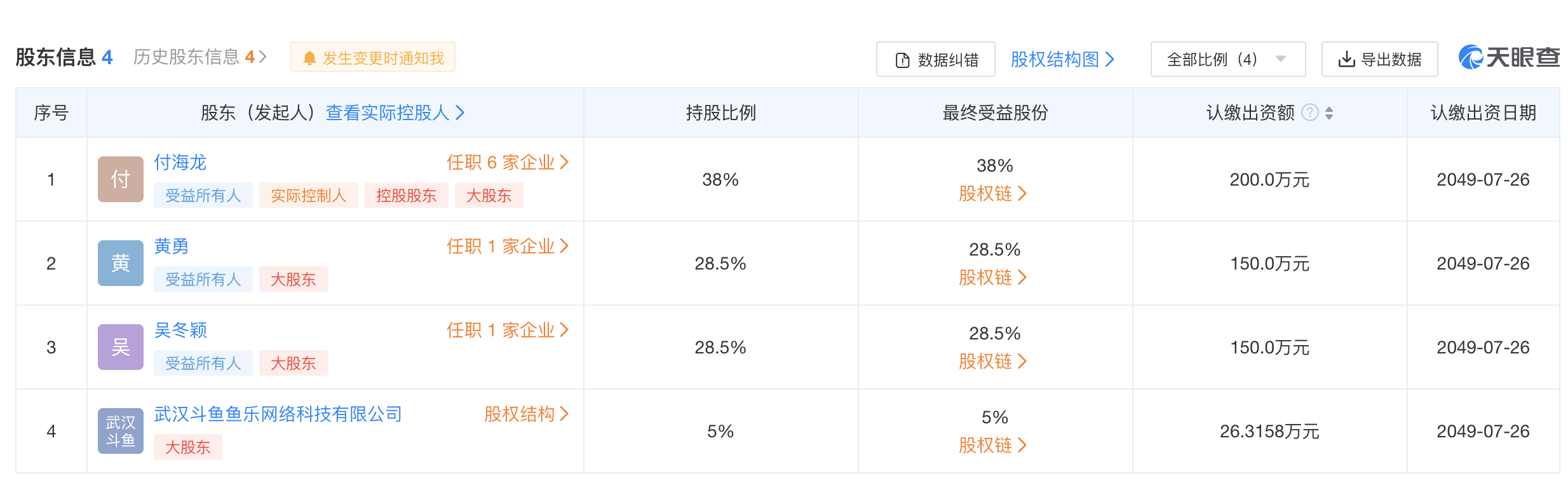Open 武汉斗鱼鱼乐网络科技有限公司 shareholder link

278,414
